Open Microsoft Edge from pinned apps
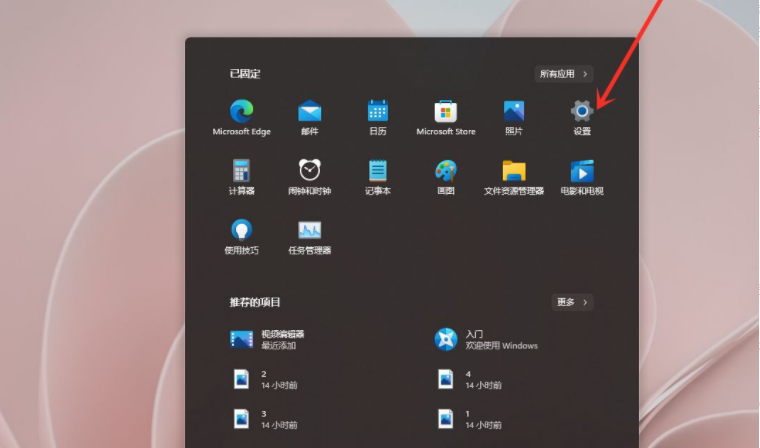The image size is (760, 448). tap(241, 111)
